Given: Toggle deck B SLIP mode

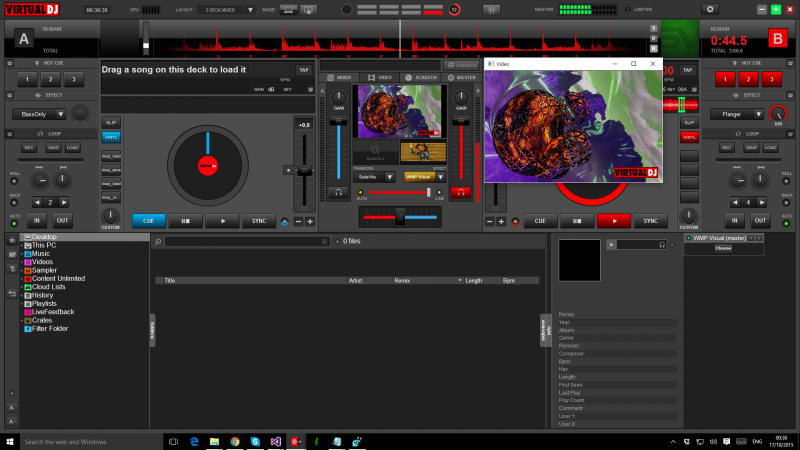Looking at the screenshot, I should pyautogui.click(x=689, y=122).
